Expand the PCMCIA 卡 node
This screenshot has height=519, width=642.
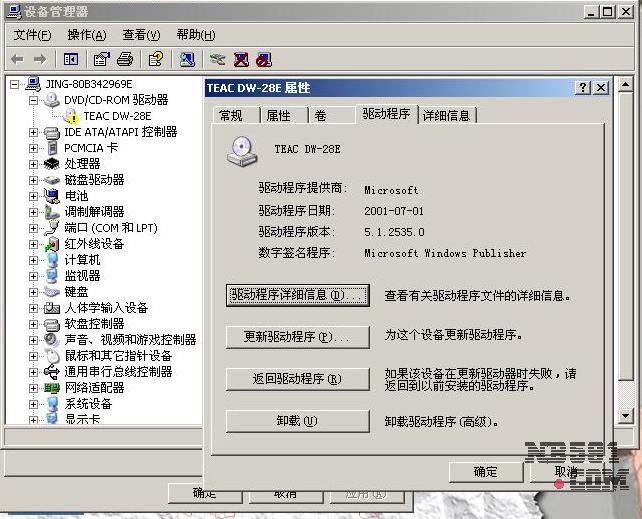coord(34,149)
